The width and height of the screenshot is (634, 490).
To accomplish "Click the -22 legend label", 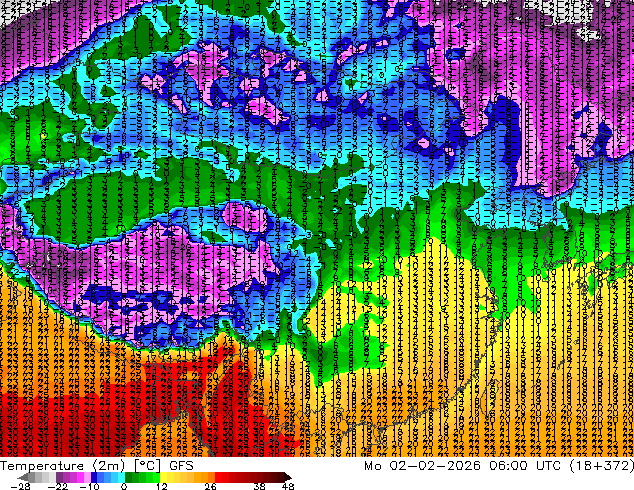I will click(x=57, y=486).
